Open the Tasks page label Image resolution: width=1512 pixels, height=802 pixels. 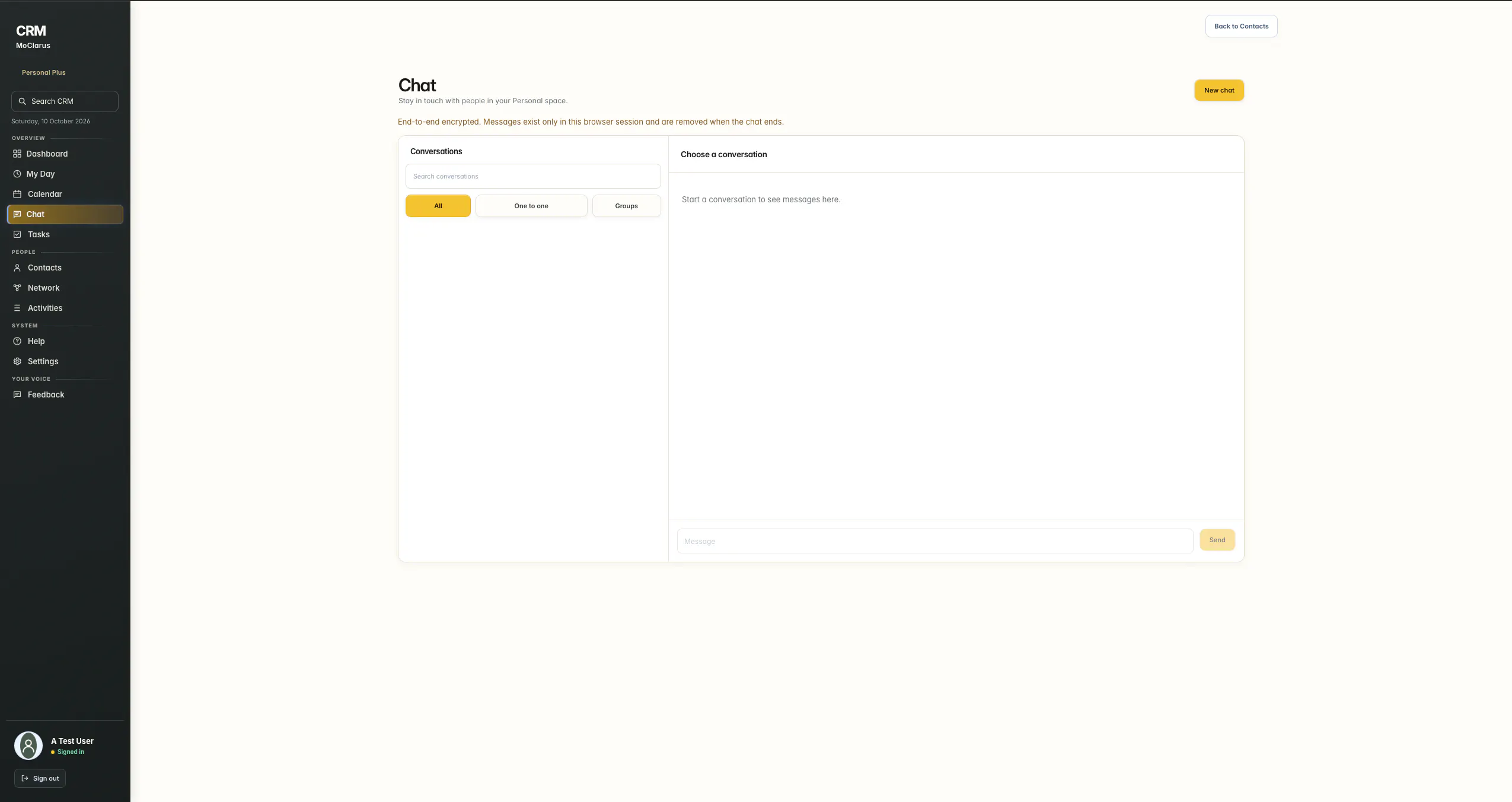coord(39,234)
